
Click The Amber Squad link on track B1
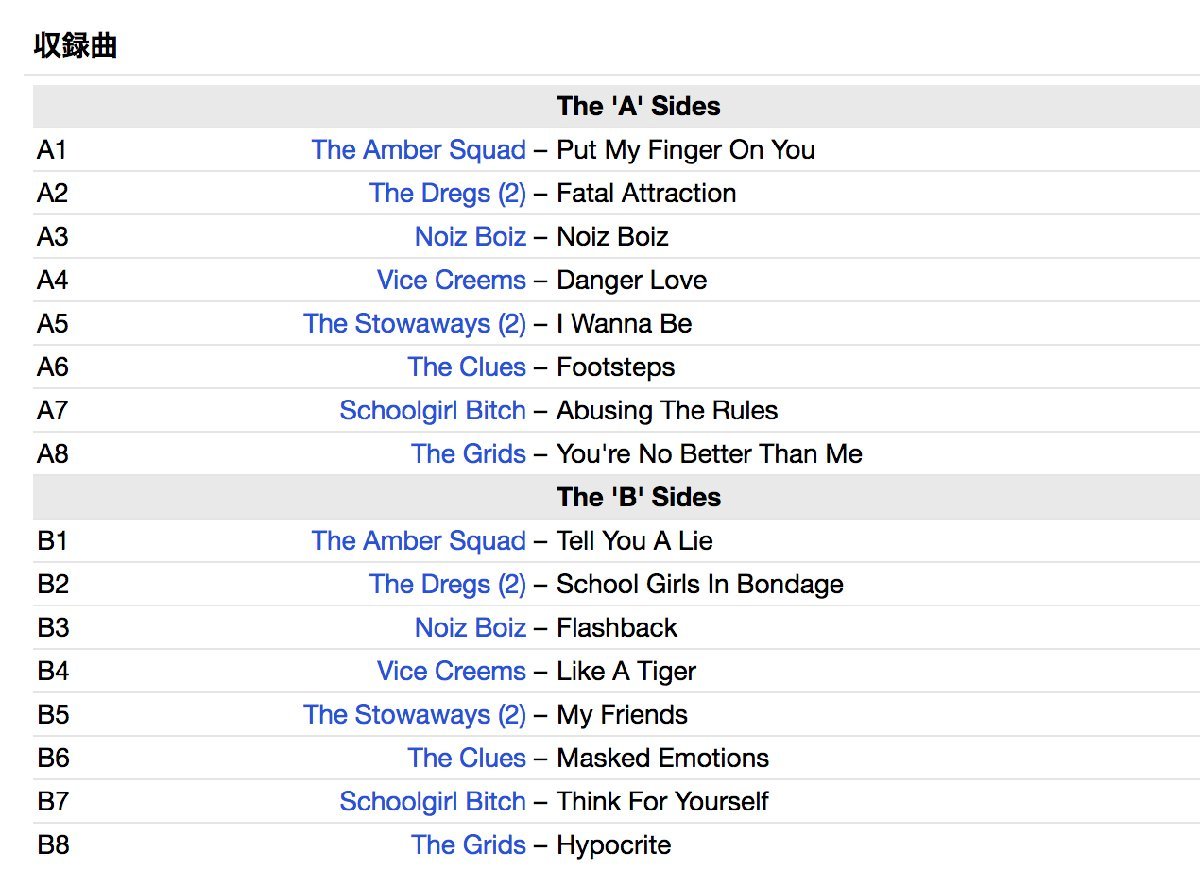coord(418,541)
